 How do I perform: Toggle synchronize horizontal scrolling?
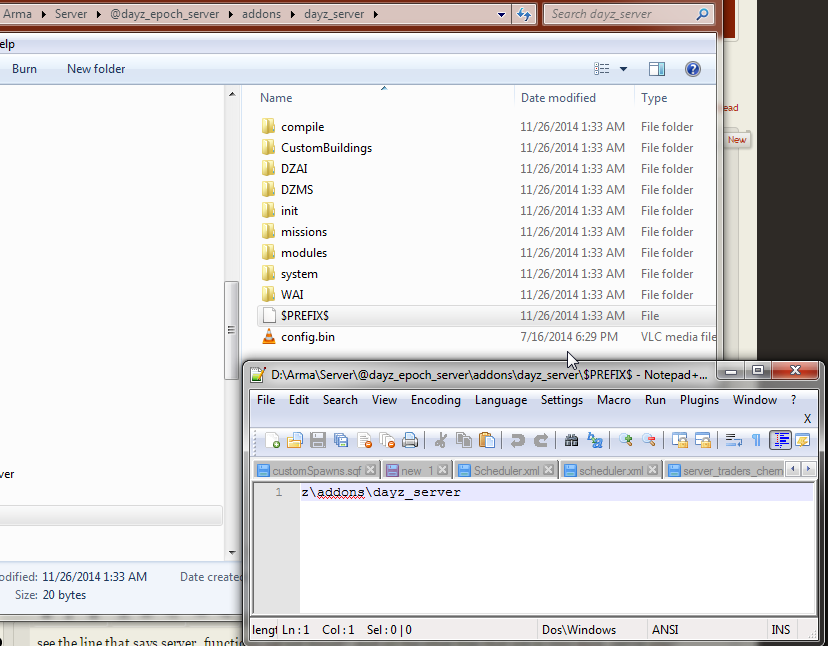[x=703, y=440]
